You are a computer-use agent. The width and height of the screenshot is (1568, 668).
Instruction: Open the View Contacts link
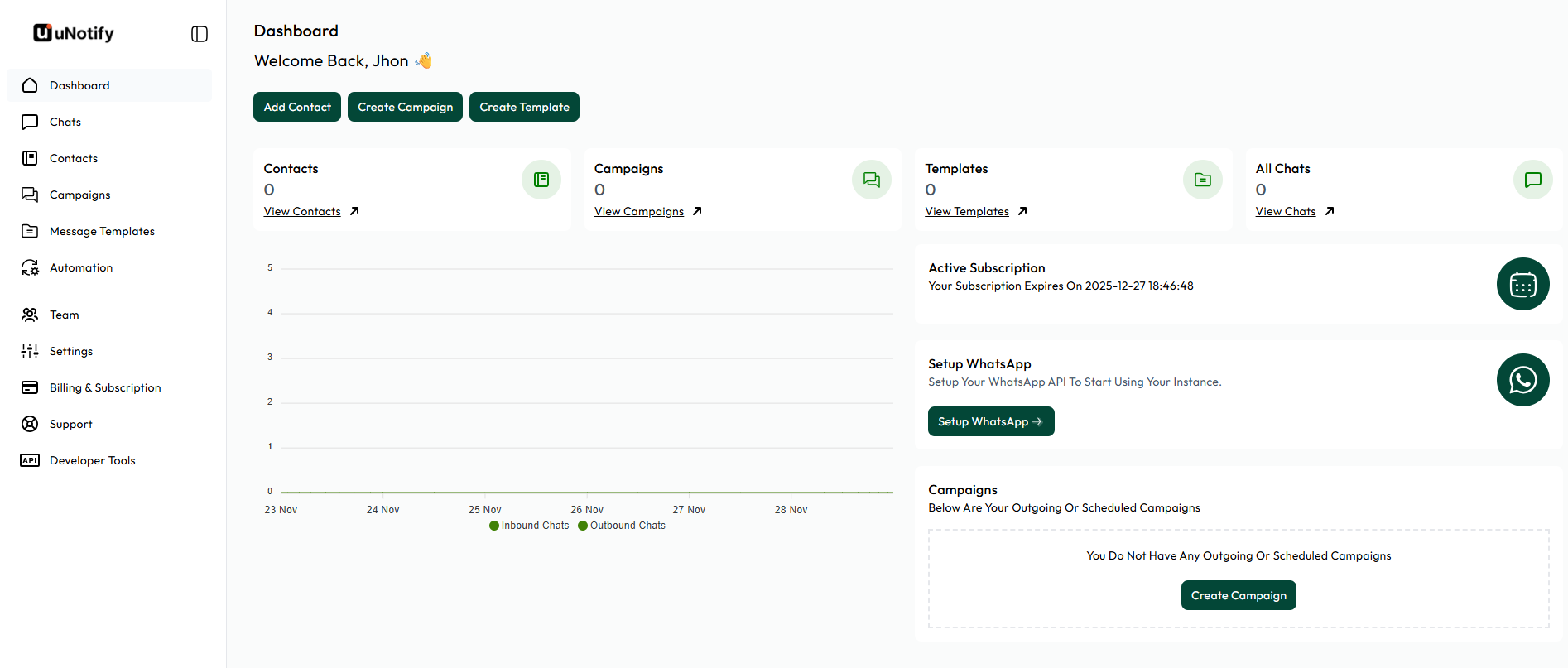point(302,212)
